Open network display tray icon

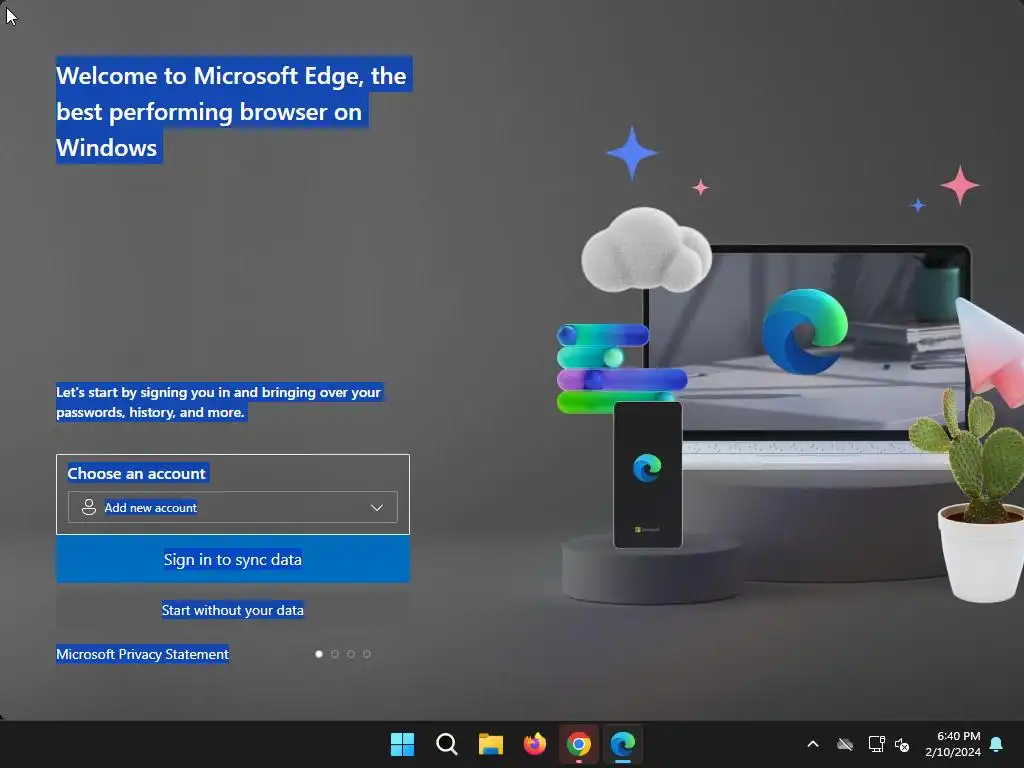coord(876,744)
